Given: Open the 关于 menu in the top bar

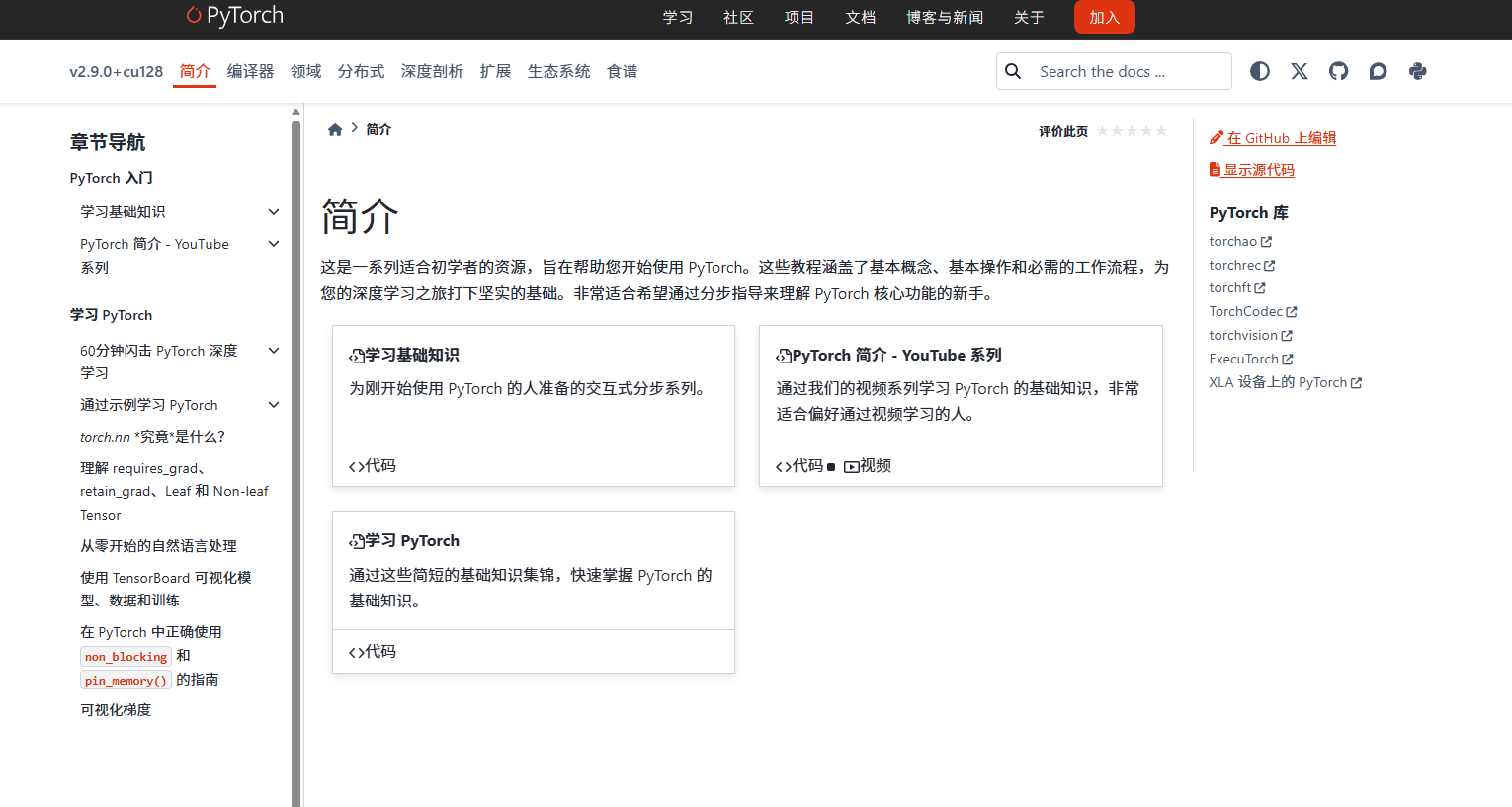Looking at the screenshot, I should tap(1029, 17).
